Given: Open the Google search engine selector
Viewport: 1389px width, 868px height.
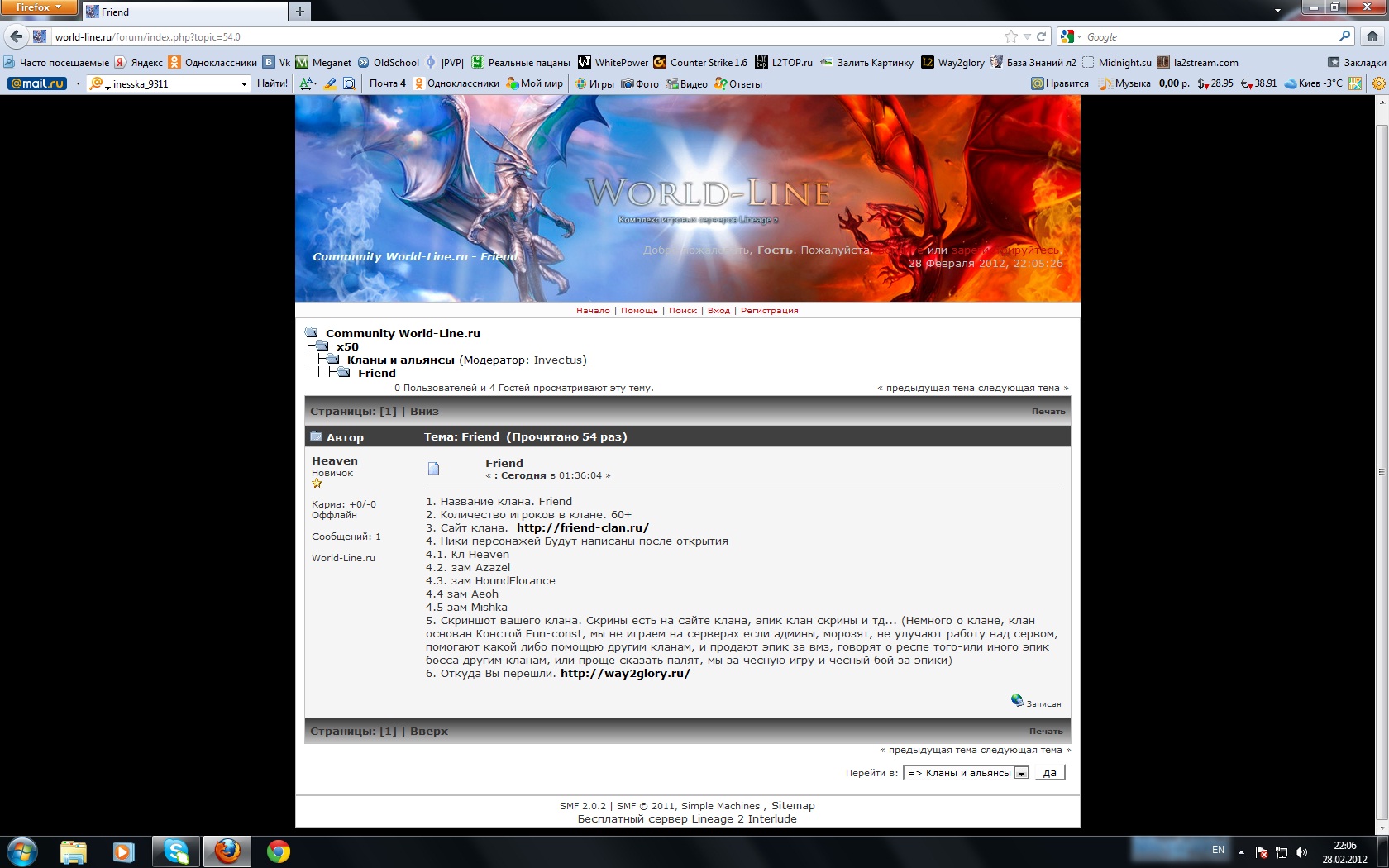Looking at the screenshot, I should coord(1071,36).
